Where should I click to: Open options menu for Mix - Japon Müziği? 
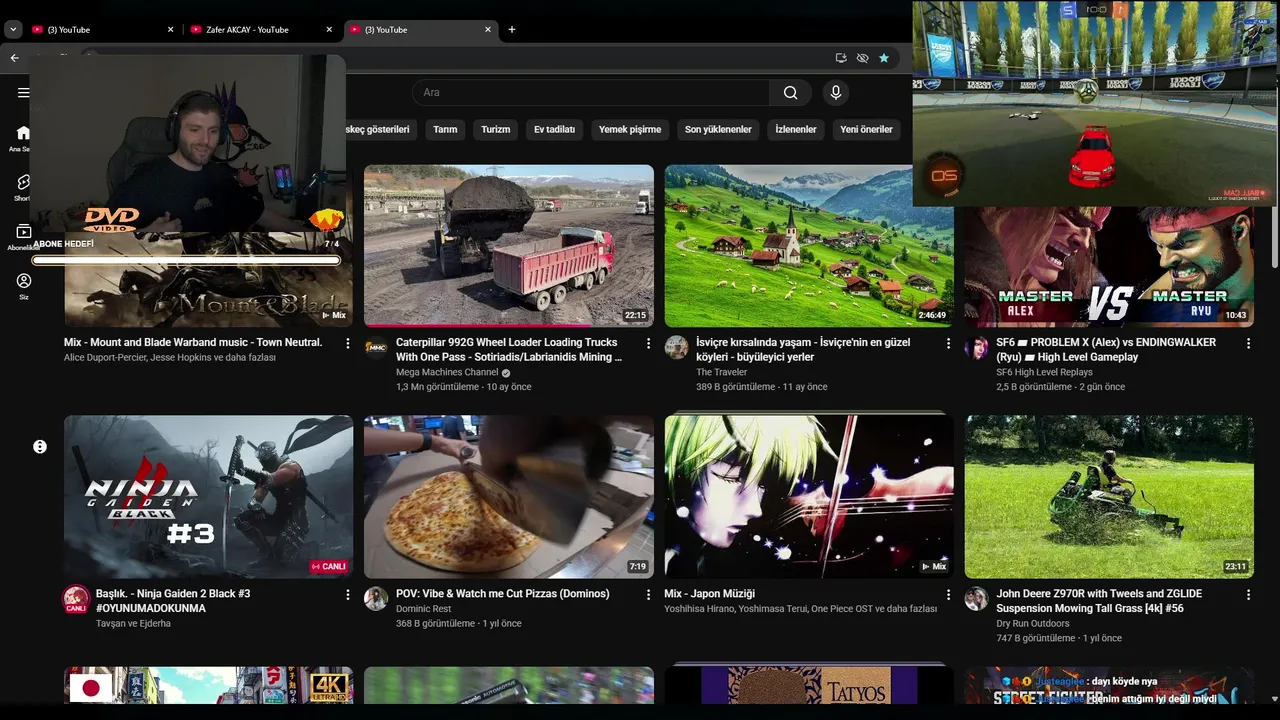coord(949,594)
